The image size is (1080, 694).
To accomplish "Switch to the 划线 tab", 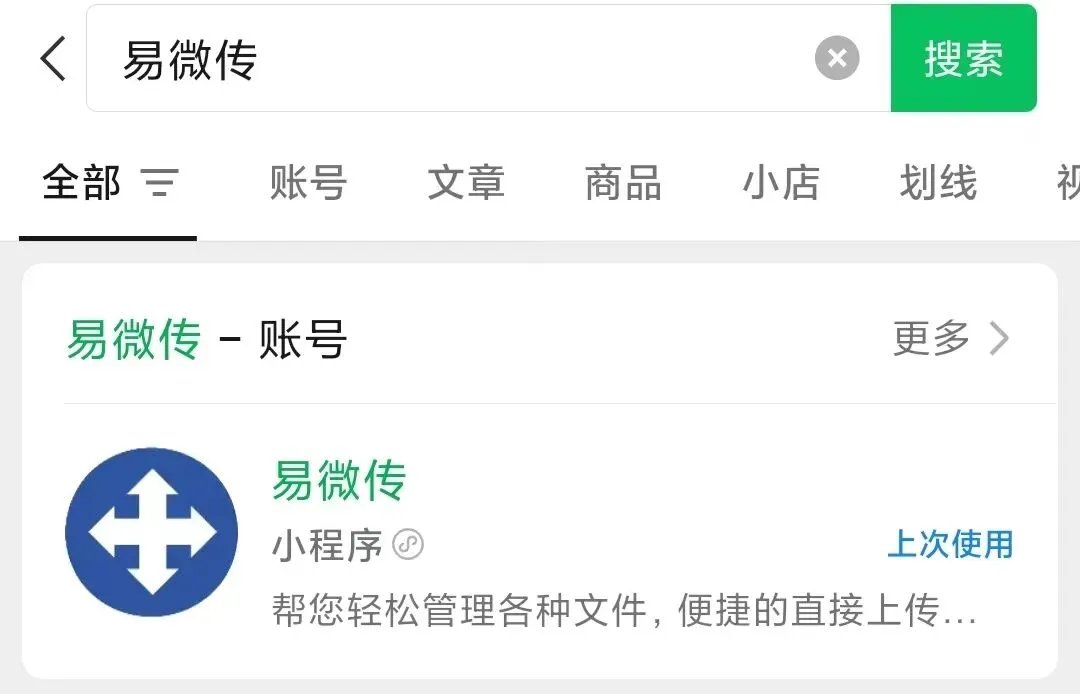I will (x=938, y=183).
